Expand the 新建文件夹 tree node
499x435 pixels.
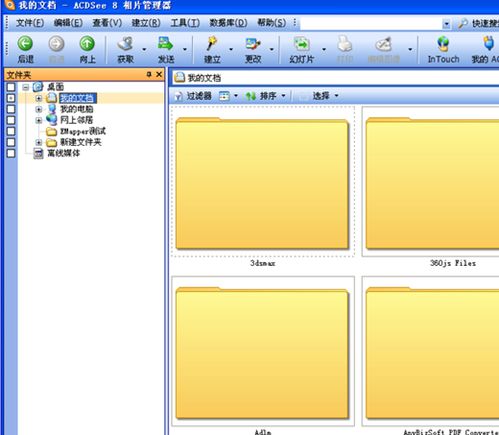click(39, 143)
